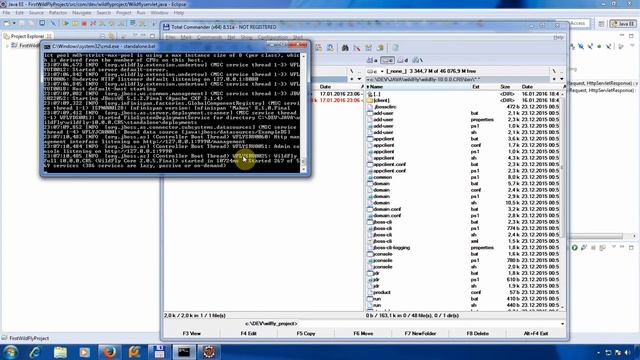The height and width of the screenshot is (360, 640).
Task: Sort right panel by Name column header
Action: click(x=417, y=87)
